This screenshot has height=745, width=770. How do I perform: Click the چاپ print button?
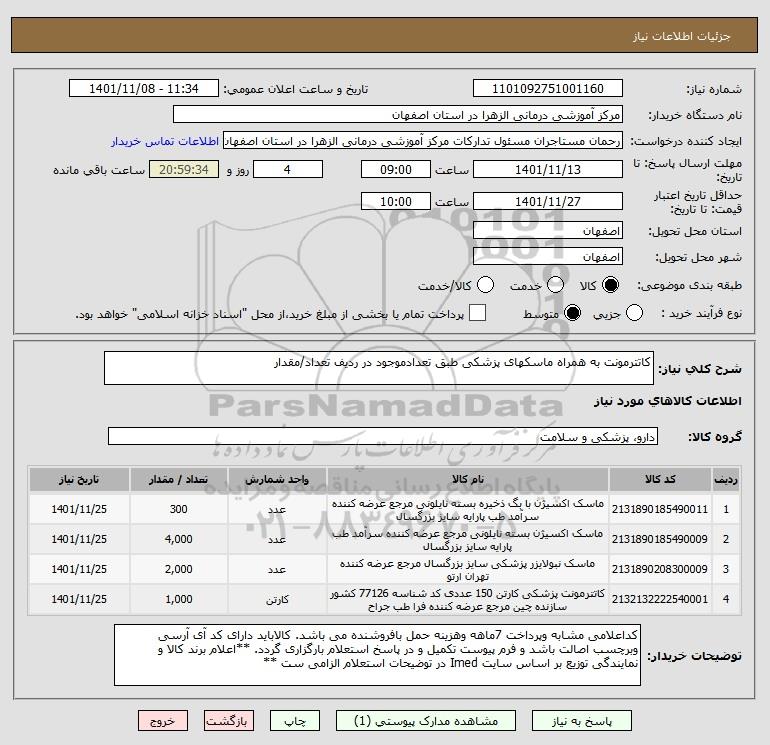coord(295,721)
